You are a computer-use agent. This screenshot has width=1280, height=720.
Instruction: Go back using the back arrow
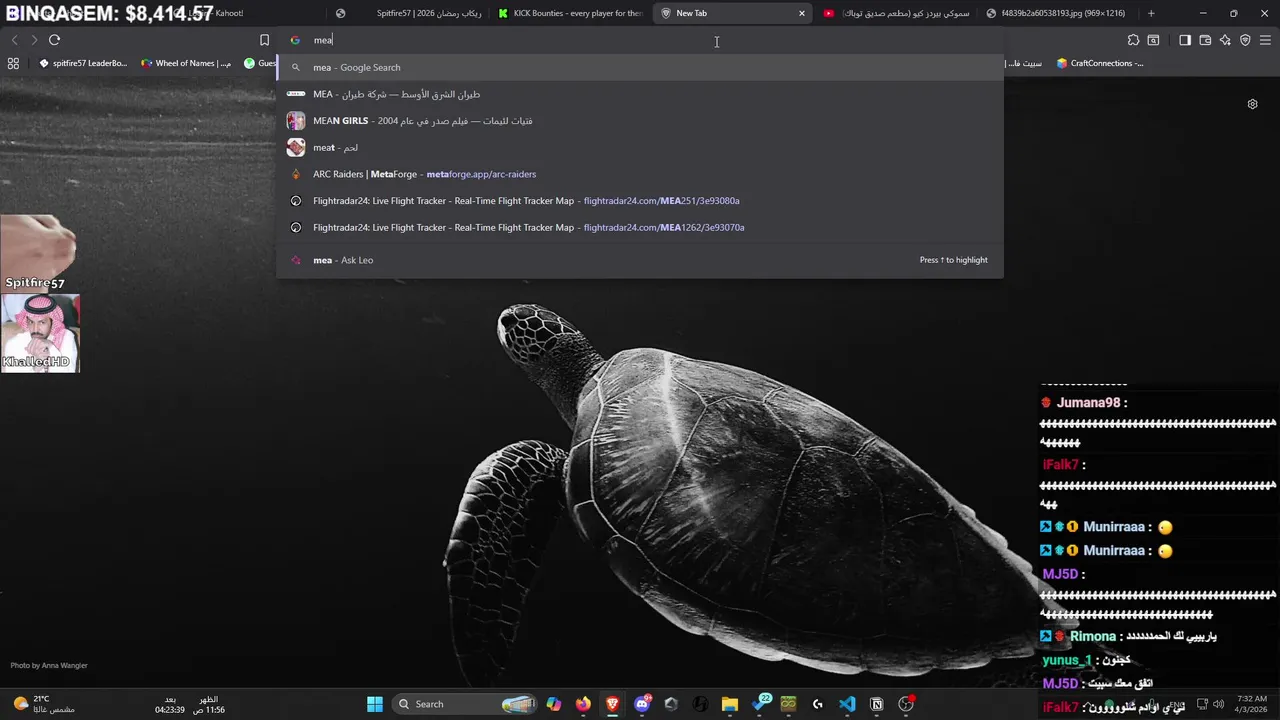(14, 40)
